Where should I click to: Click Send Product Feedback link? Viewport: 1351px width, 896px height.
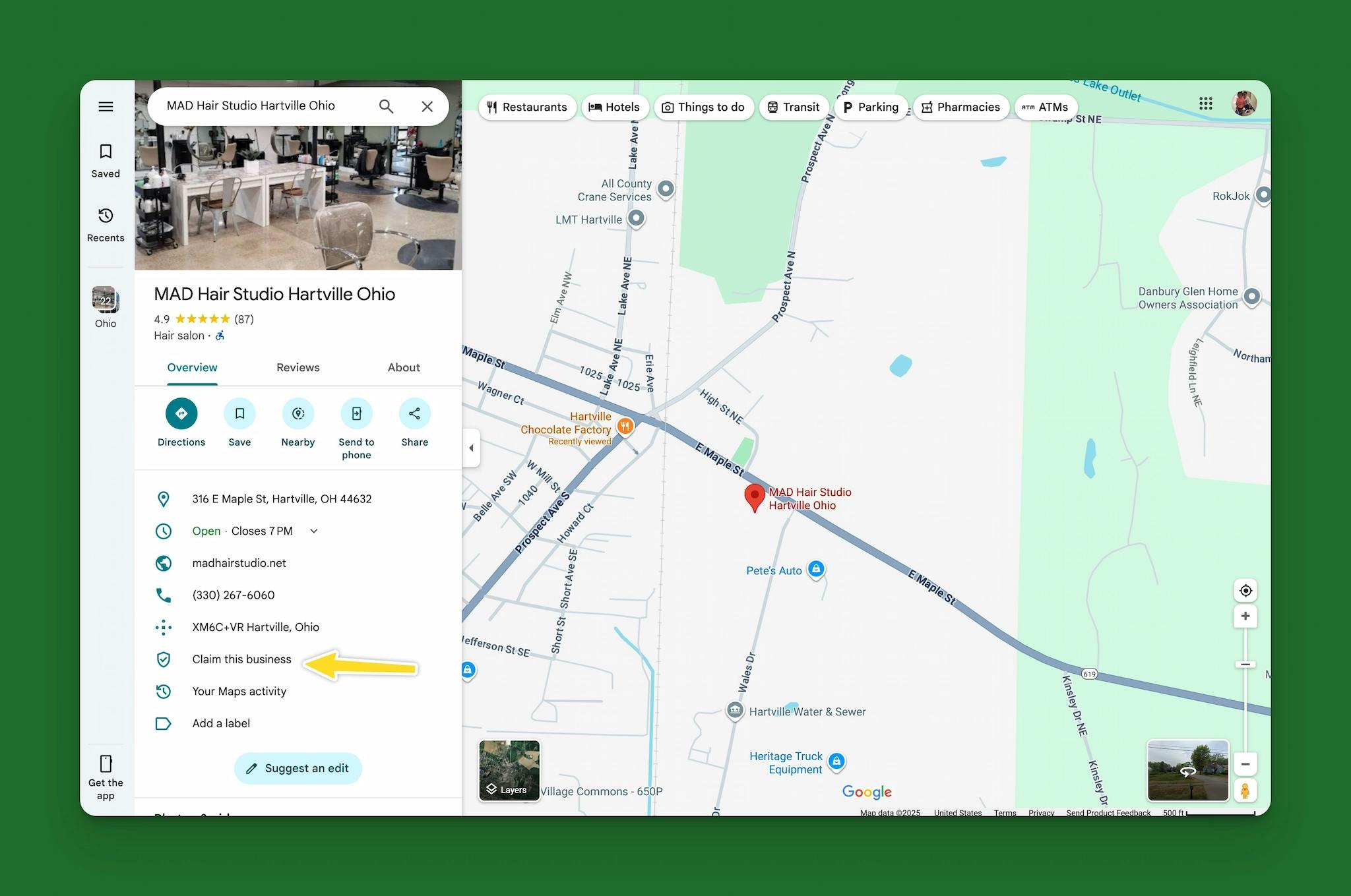[1108, 813]
